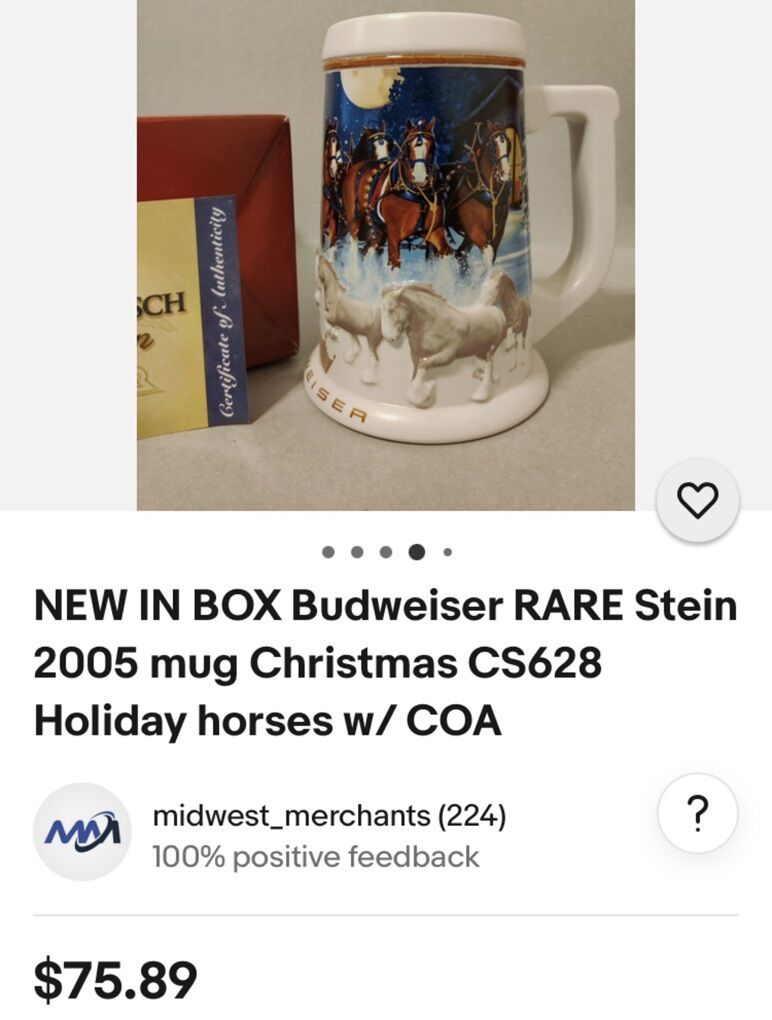Open the Budweiser stein photo full screen
Screen dimensions: 772x1020
pyautogui.click(x=386, y=255)
